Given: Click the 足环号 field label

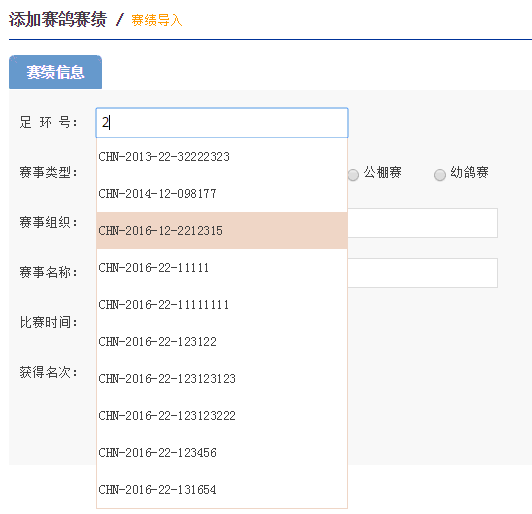Looking at the screenshot, I should tap(49, 122).
